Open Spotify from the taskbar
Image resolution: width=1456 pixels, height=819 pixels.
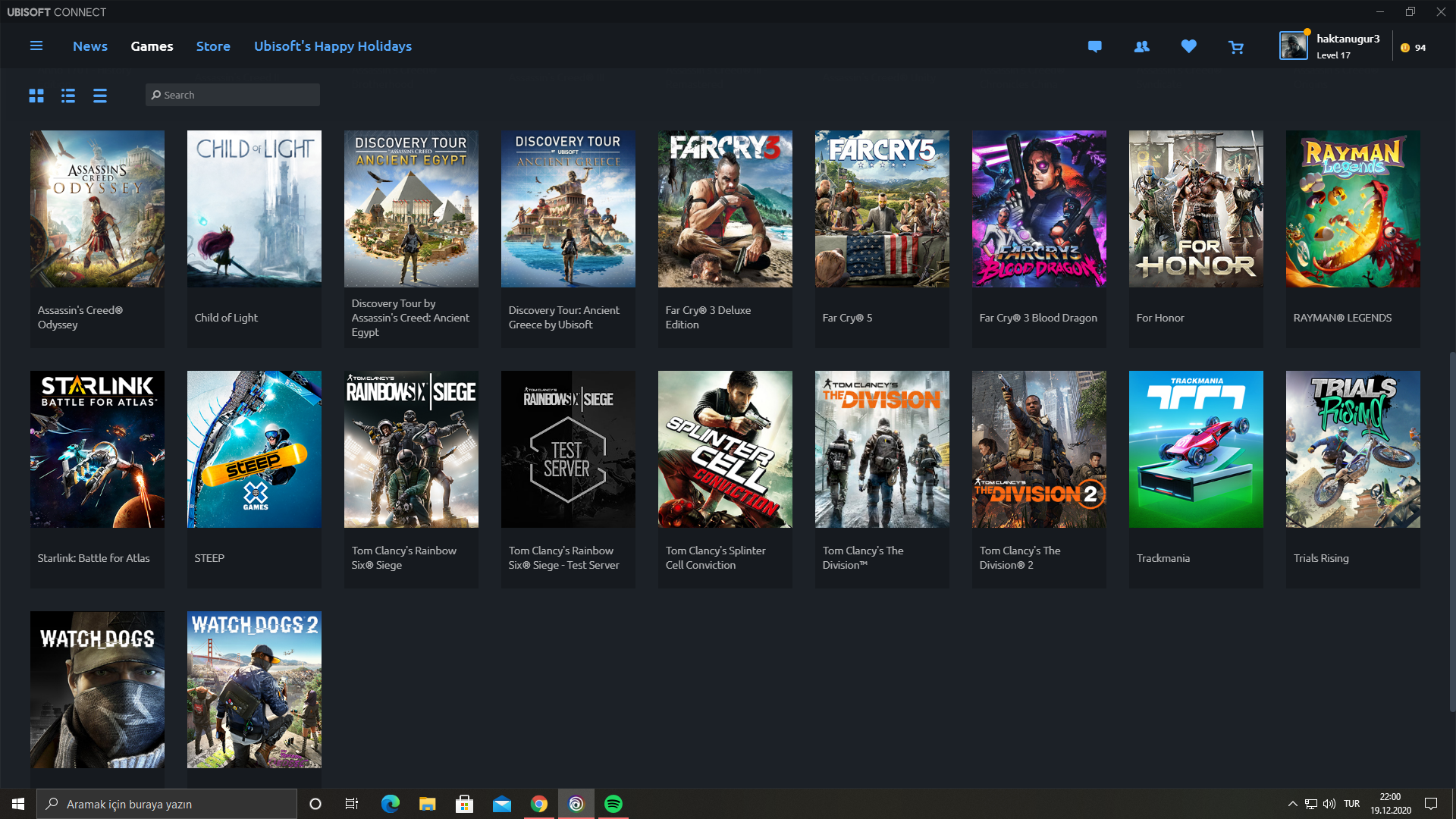point(613,804)
